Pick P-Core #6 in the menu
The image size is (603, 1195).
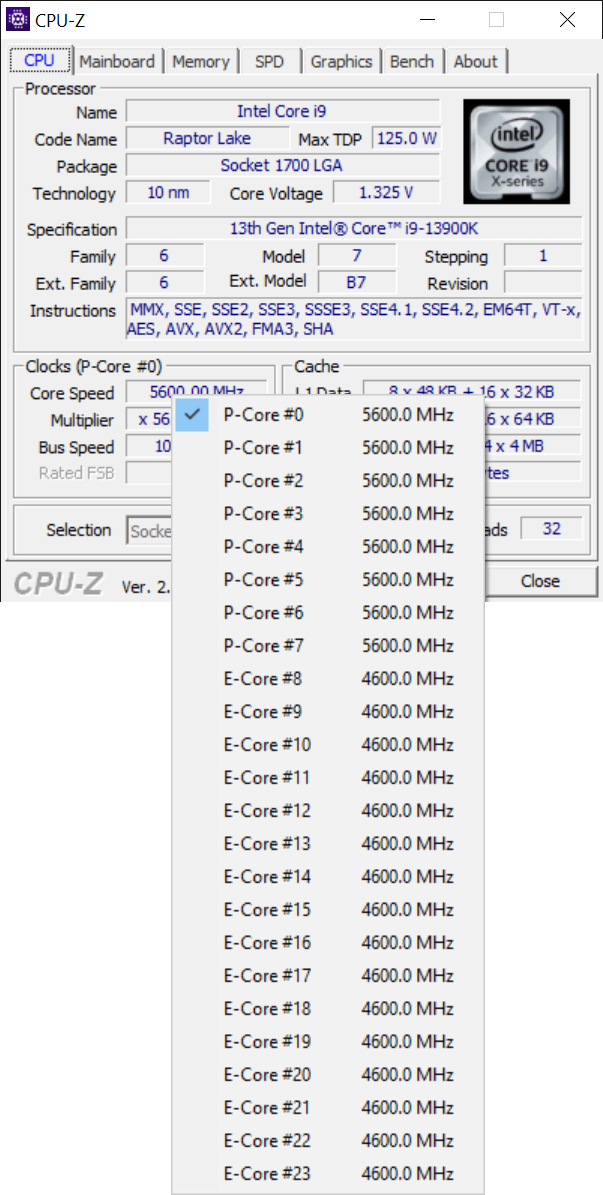(328, 613)
